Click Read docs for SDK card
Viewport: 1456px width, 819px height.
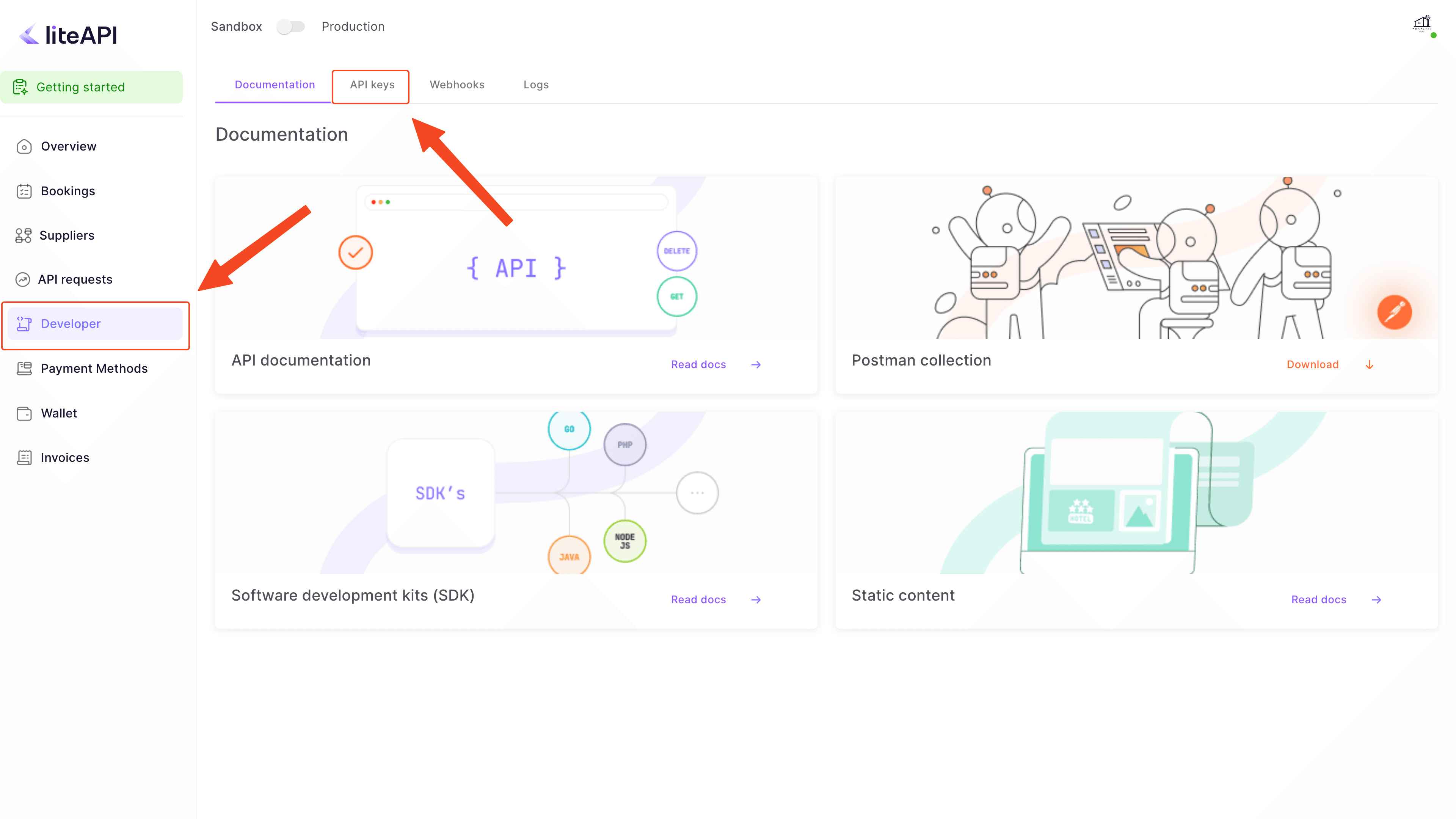(698, 600)
